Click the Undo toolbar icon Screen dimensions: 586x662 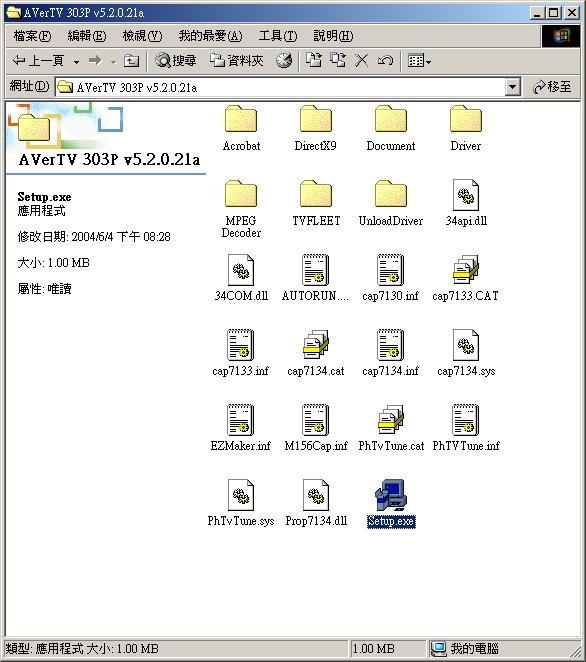pos(385,61)
